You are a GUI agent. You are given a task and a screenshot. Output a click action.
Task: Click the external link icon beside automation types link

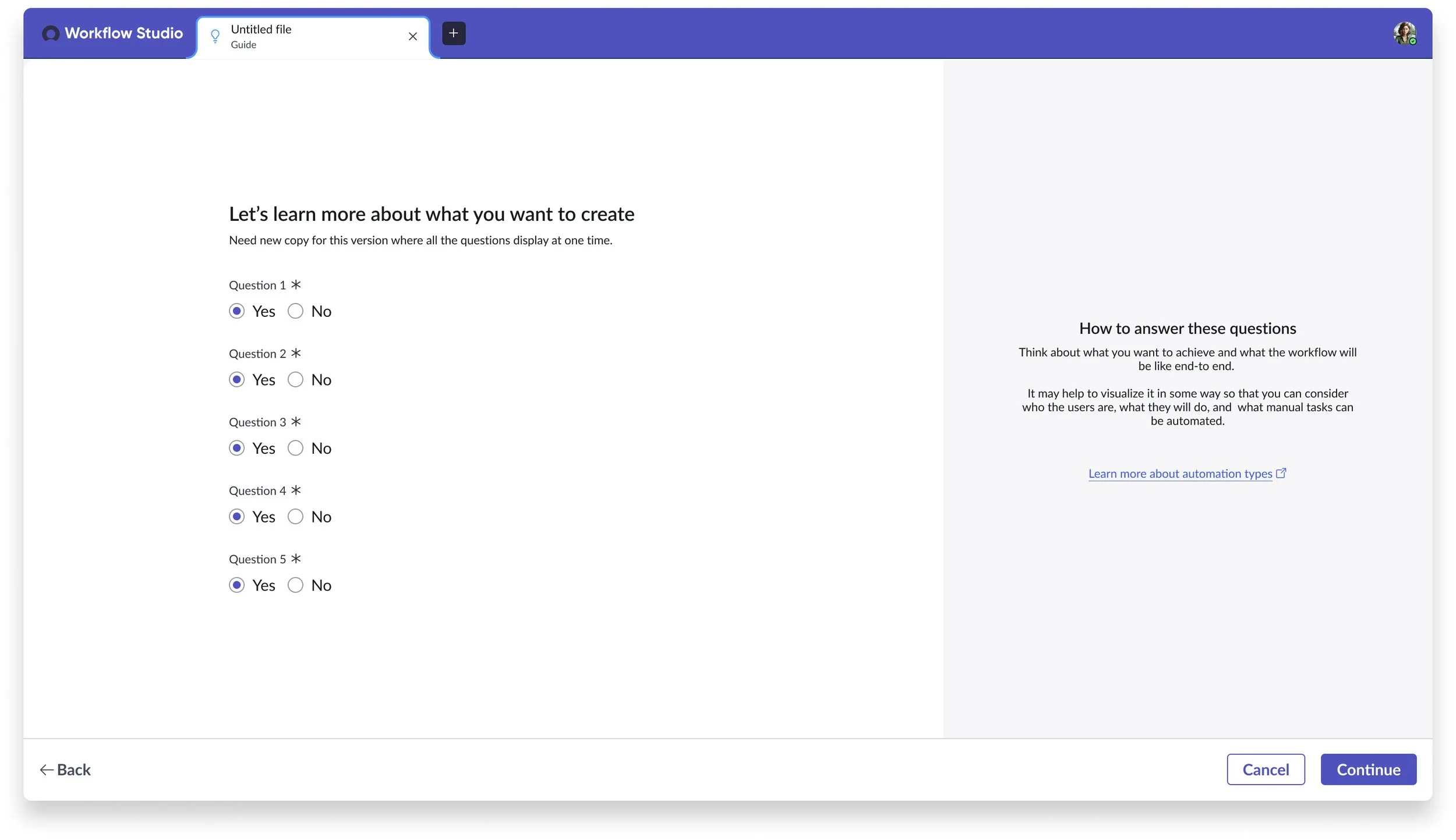tap(1281, 472)
